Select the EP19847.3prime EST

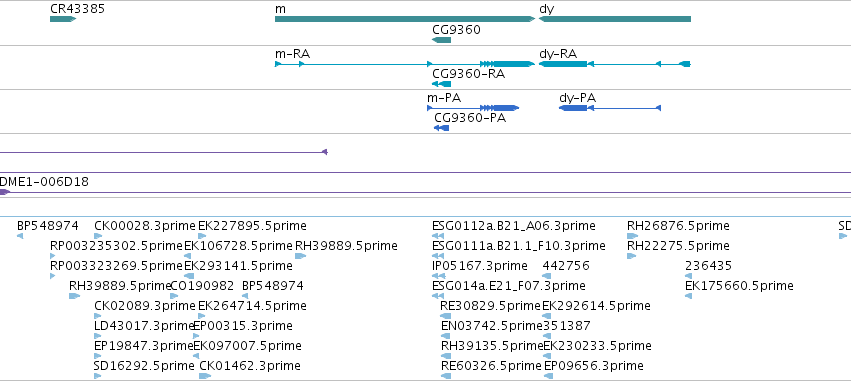click(x=143, y=346)
